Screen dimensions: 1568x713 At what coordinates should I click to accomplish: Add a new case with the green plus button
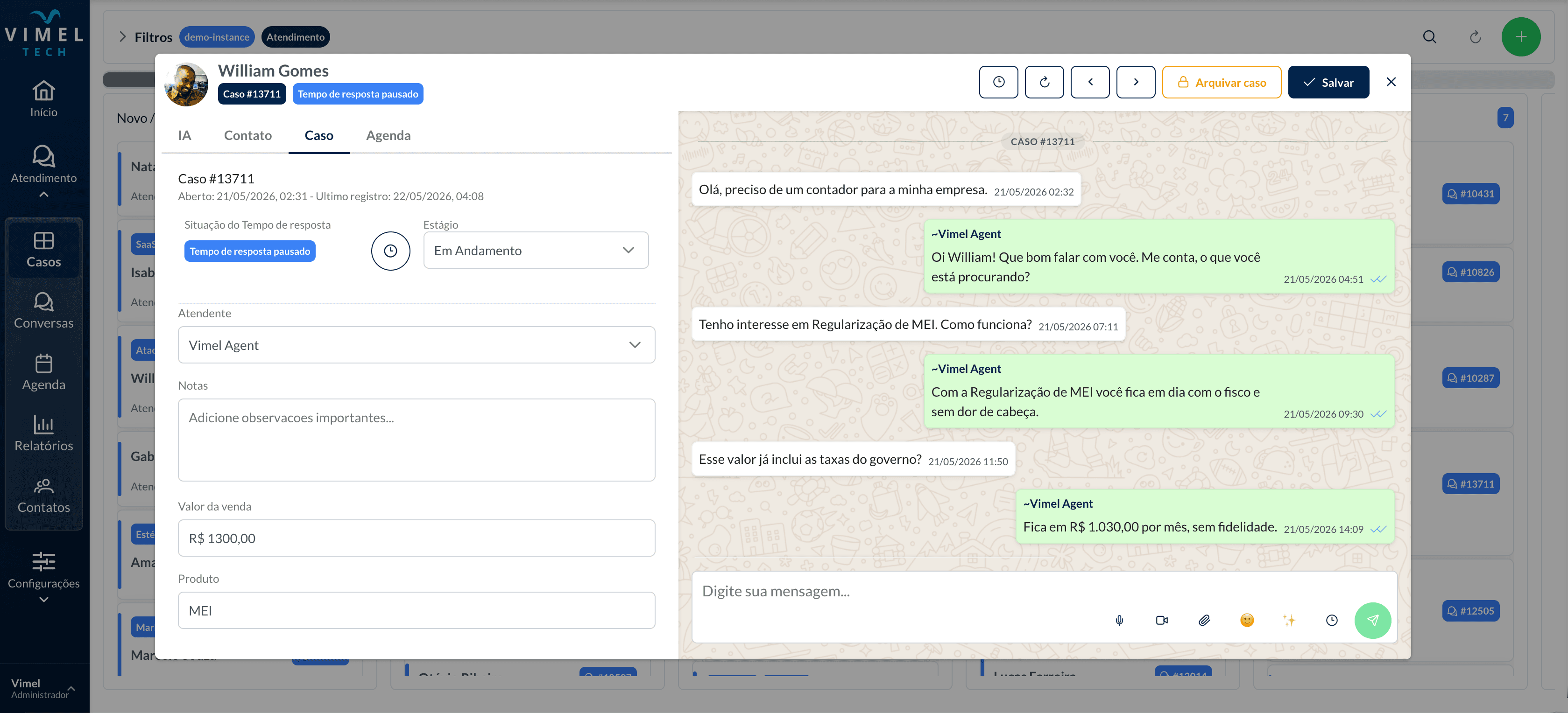(x=1520, y=37)
